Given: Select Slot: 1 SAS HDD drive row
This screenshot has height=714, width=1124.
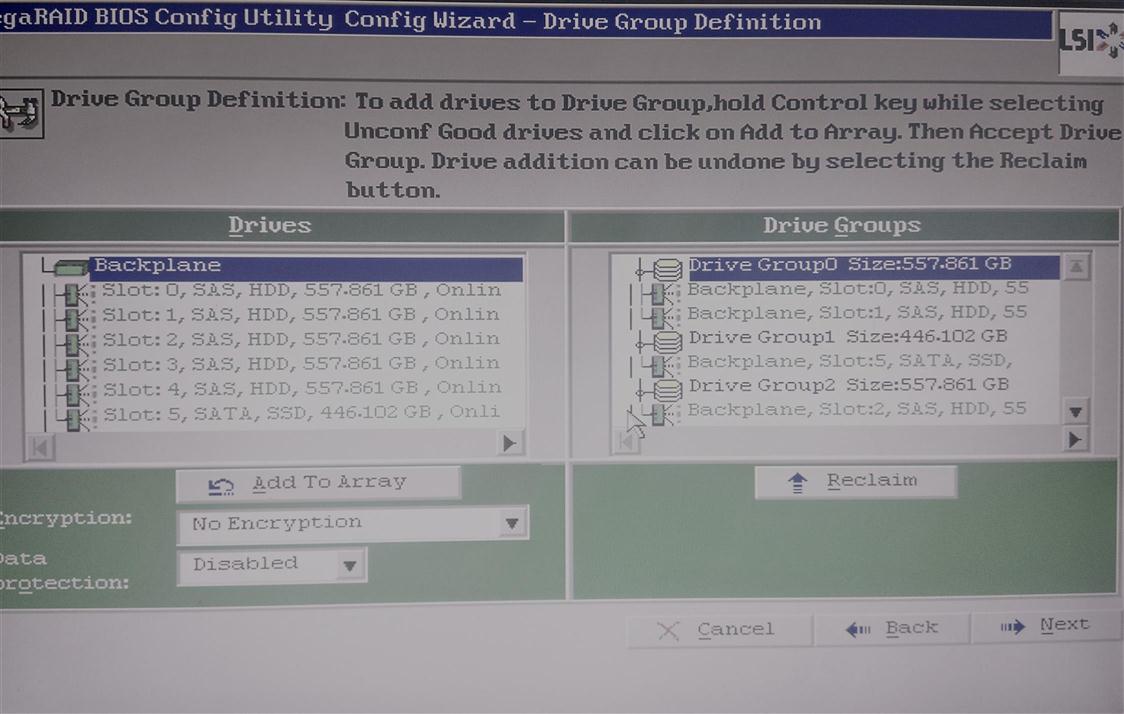Looking at the screenshot, I should [x=301, y=315].
